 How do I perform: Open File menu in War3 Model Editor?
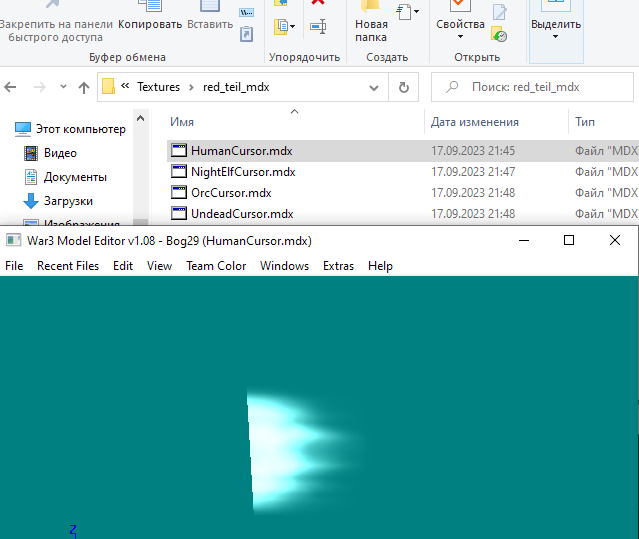[14, 266]
